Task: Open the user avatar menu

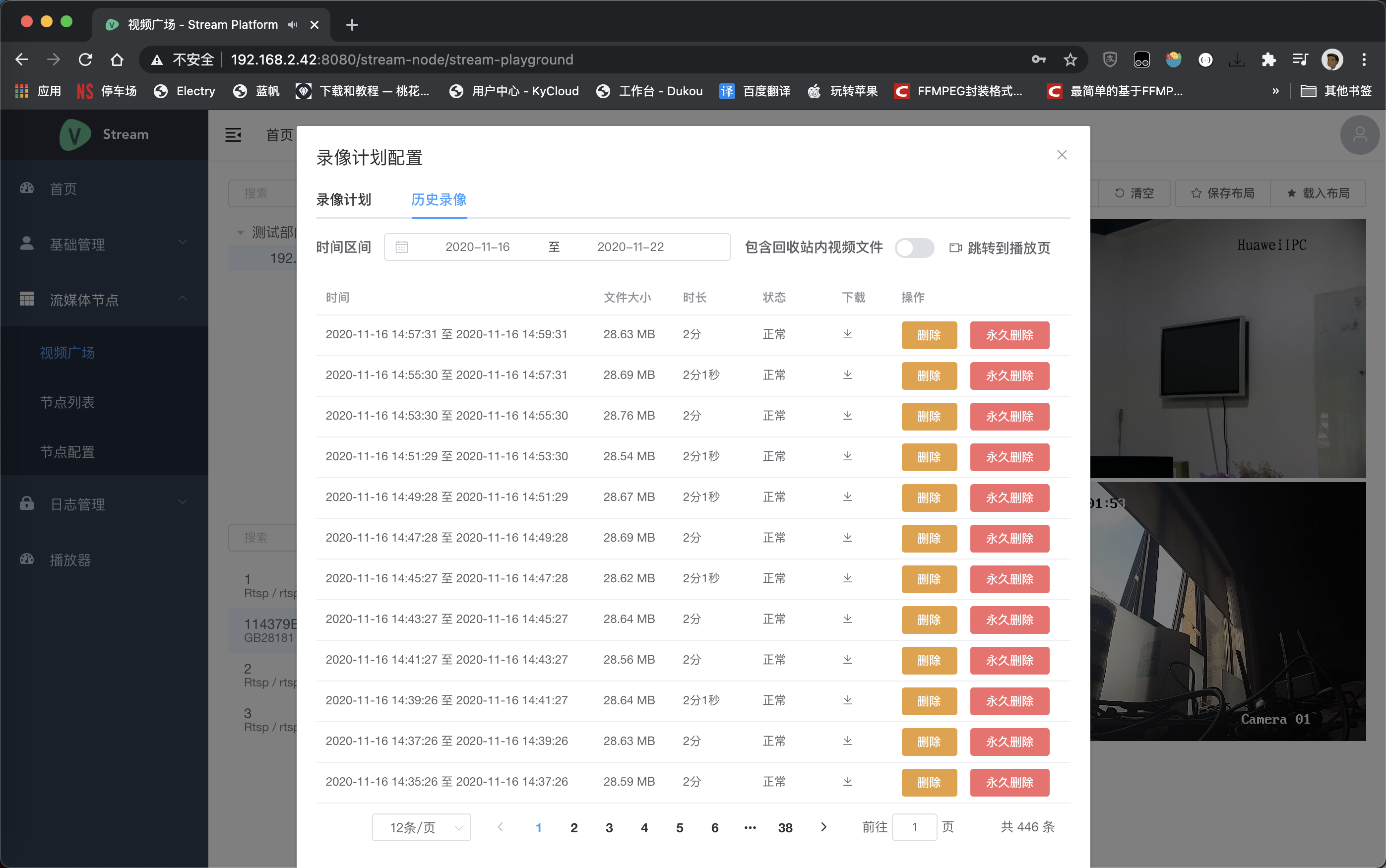Action: pos(1359,135)
